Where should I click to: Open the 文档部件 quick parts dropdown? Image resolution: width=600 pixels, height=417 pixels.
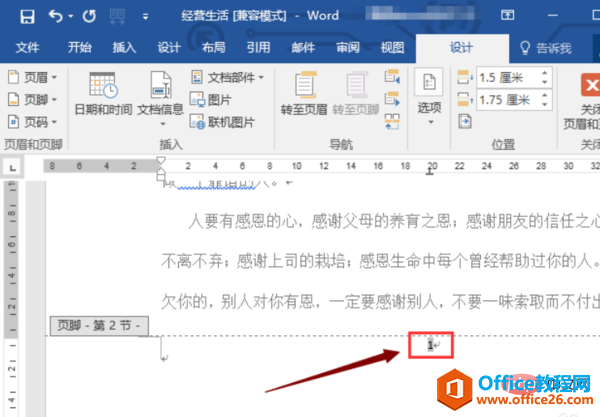tap(228, 78)
